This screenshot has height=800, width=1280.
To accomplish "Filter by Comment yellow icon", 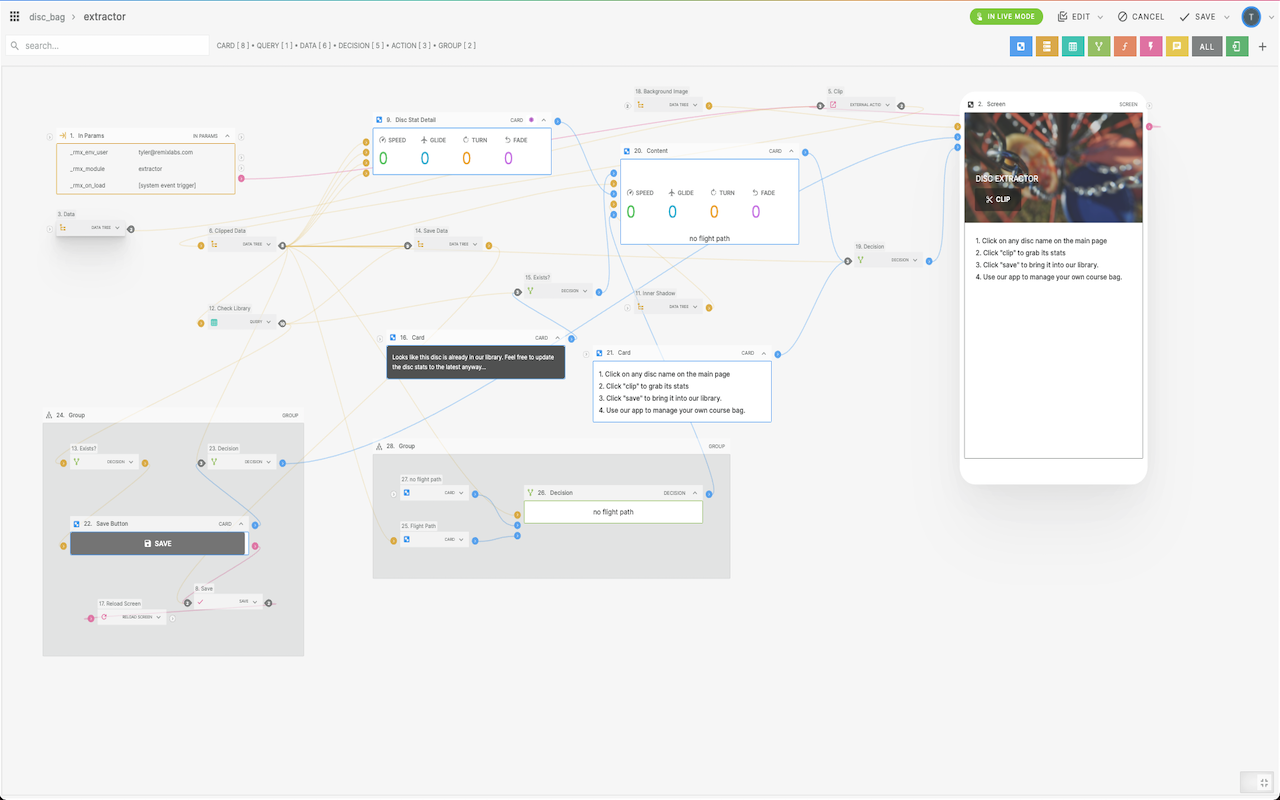I will [x=1177, y=46].
